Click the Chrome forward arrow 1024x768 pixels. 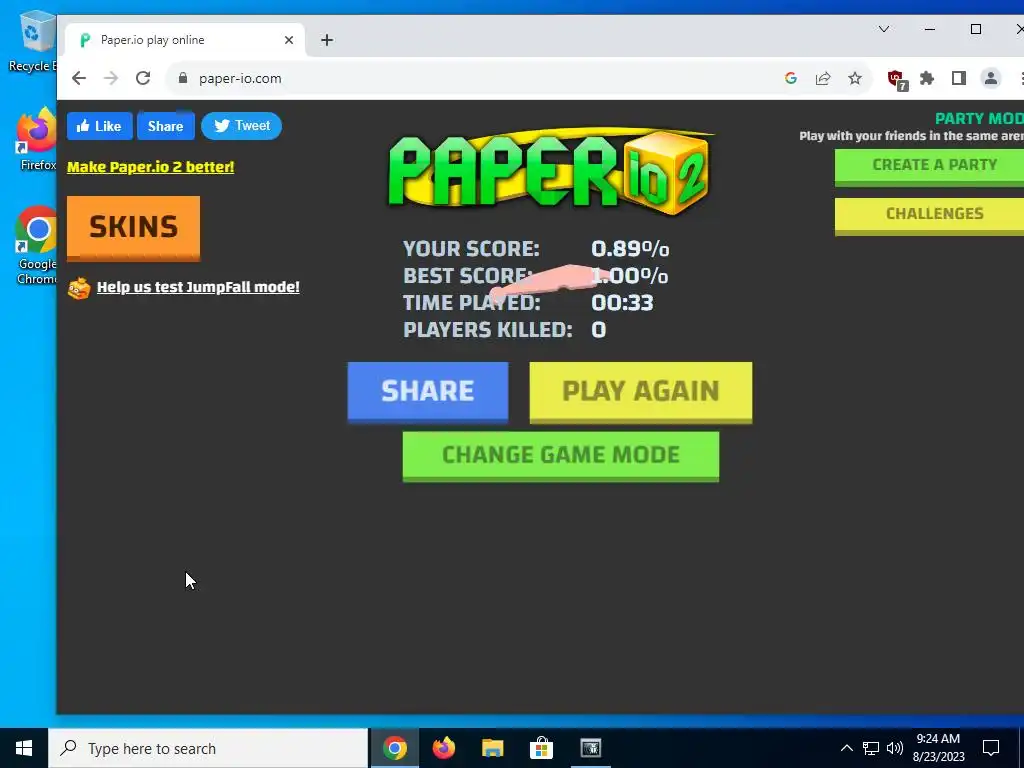111,78
